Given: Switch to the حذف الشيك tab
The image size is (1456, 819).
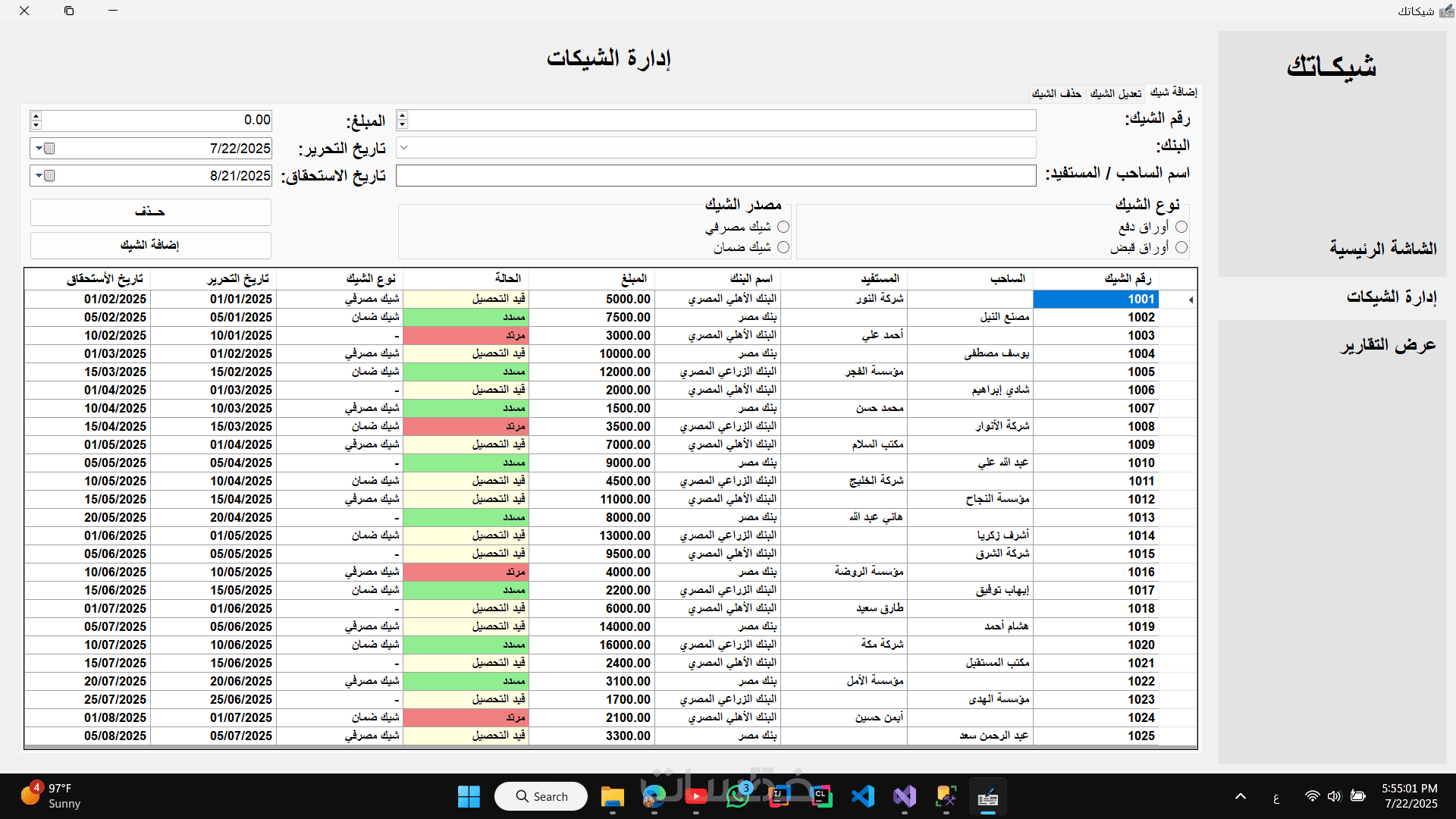Looking at the screenshot, I should 1056,93.
